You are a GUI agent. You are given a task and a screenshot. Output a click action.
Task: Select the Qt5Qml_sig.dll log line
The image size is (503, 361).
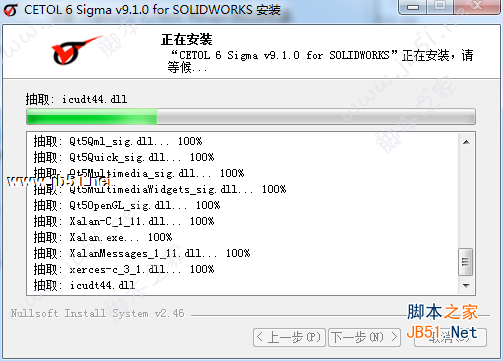click(118, 141)
